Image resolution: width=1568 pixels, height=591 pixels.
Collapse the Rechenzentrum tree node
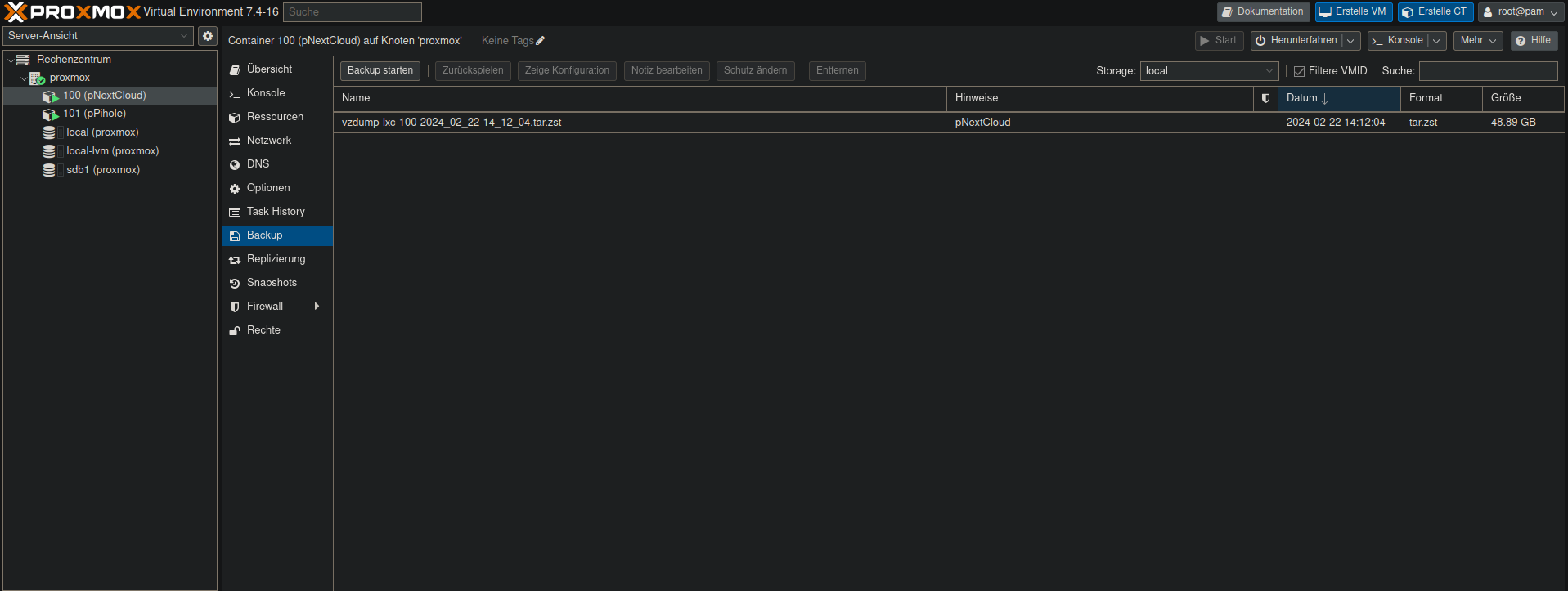click(x=11, y=60)
